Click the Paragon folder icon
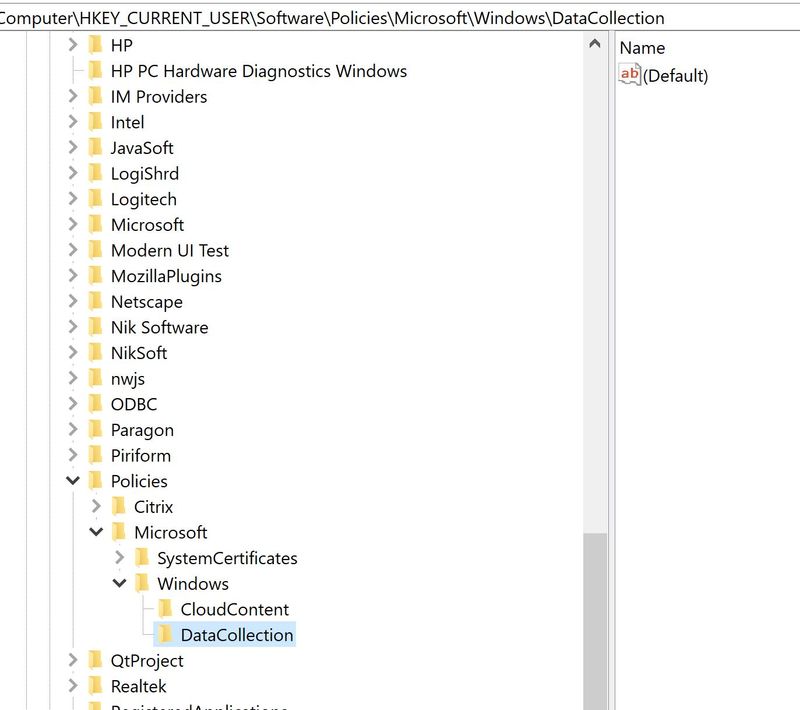800x710 pixels. pos(95,429)
